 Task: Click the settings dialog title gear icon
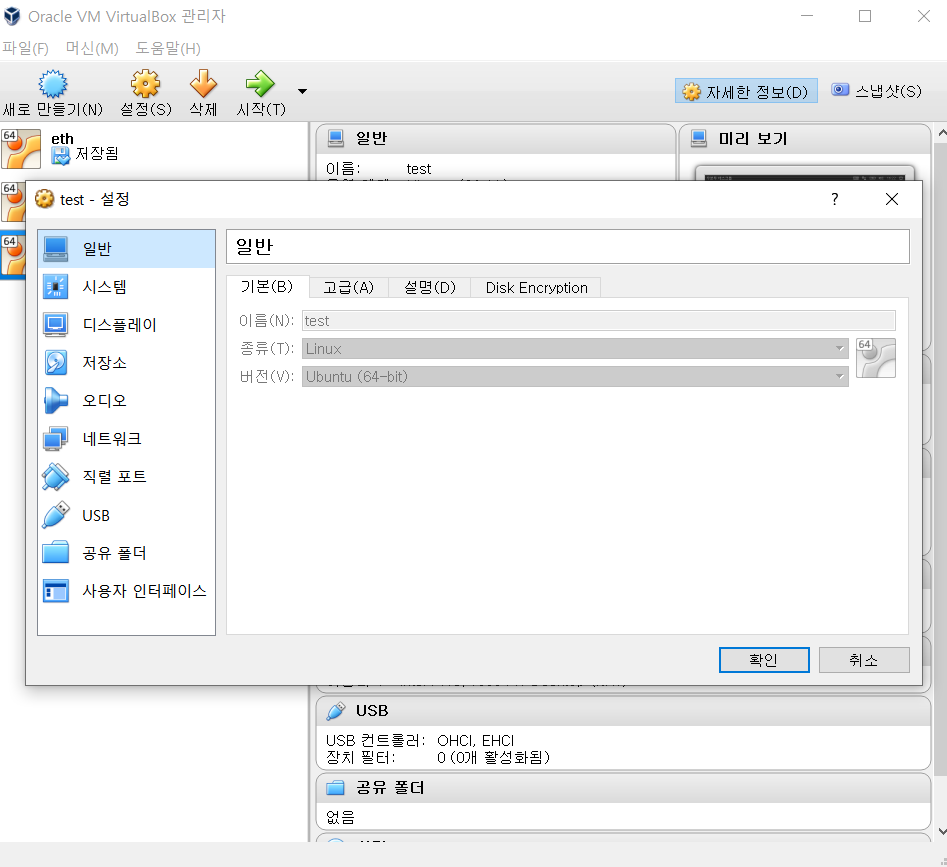(44, 199)
